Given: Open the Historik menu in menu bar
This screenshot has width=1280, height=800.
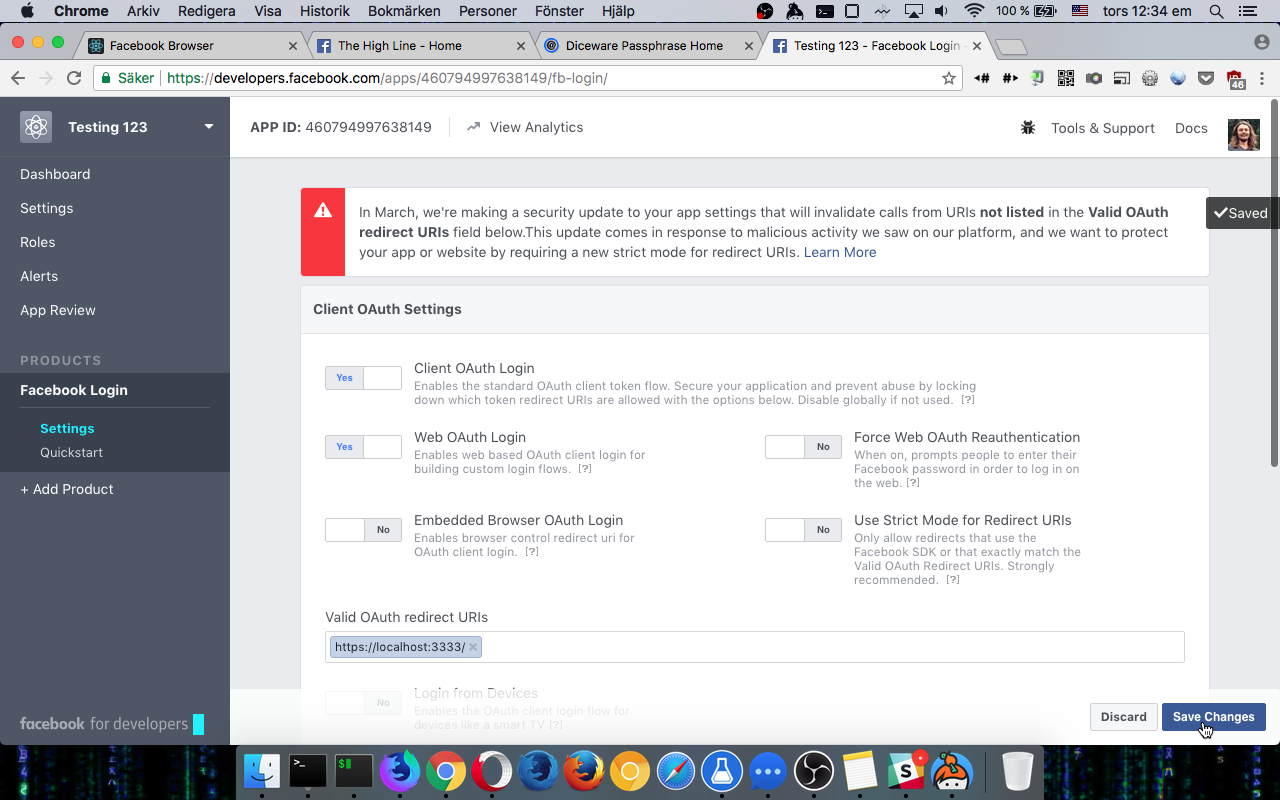Looking at the screenshot, I should pyautogui.click(x=325, y=11).
